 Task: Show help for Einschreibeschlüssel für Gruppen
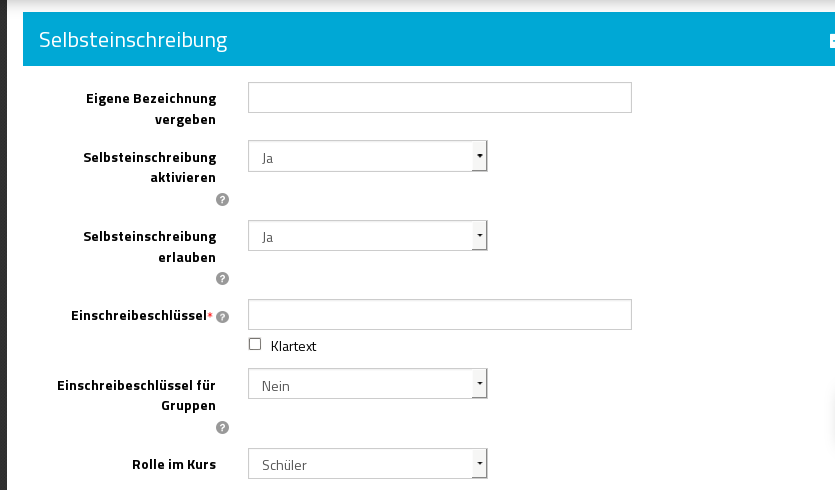coord(222,428)
